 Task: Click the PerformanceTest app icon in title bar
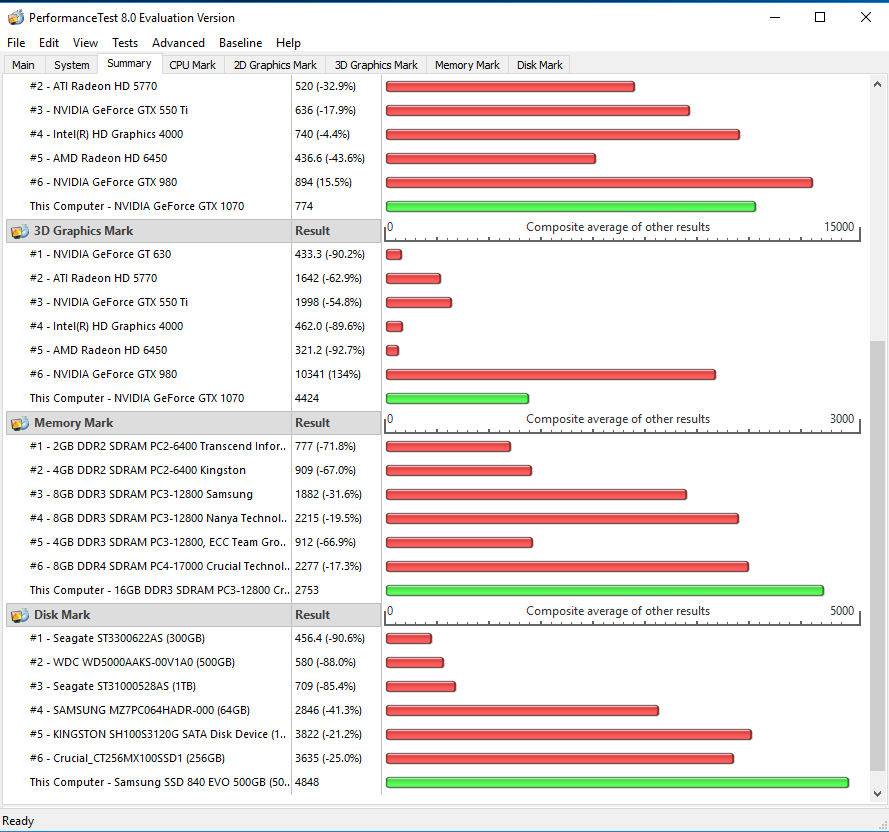(15, 18)
